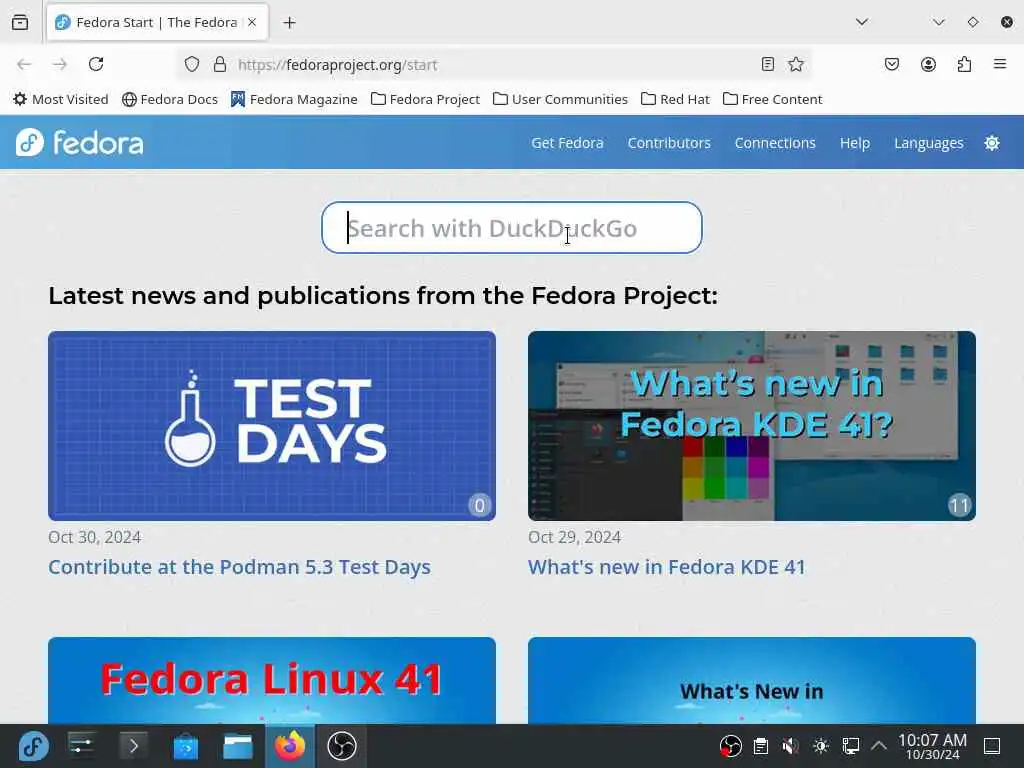Open a new tab with plus button

tap(289, 23)
